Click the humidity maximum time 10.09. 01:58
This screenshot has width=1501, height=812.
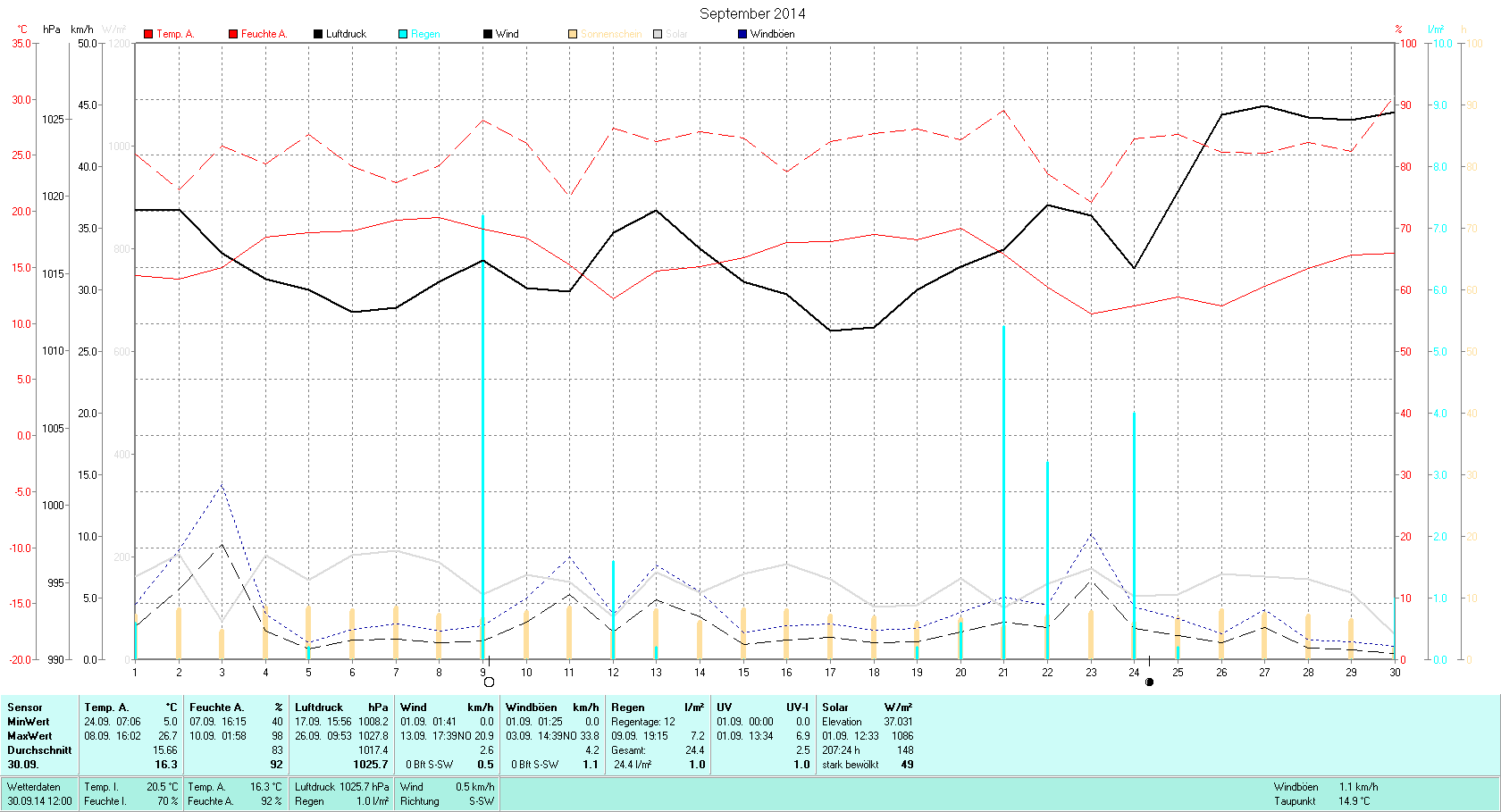point(218,736)
